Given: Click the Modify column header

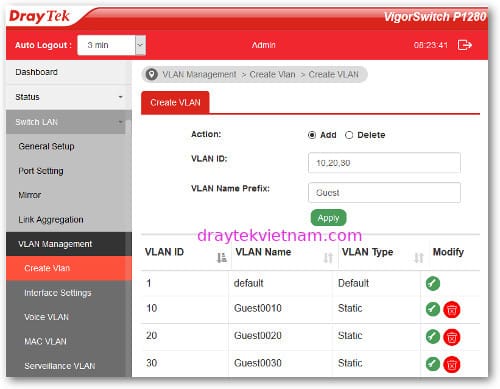Looking at the screenshot, I should tap(448, 252).
